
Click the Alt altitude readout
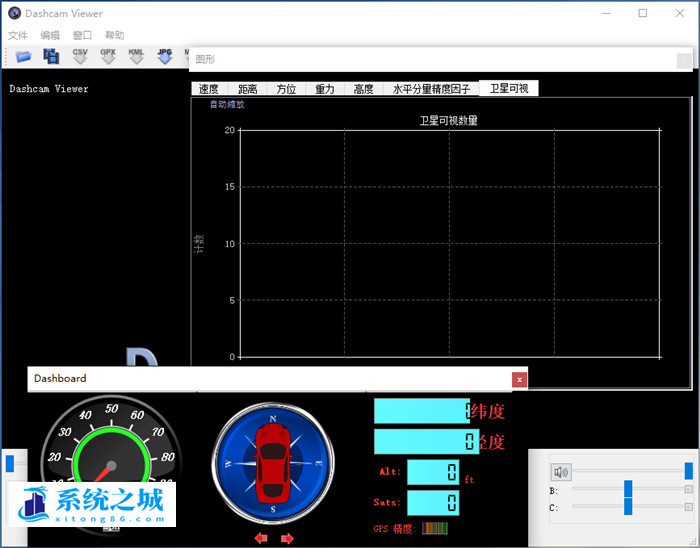pyautogui.click(x=433, y=472)
